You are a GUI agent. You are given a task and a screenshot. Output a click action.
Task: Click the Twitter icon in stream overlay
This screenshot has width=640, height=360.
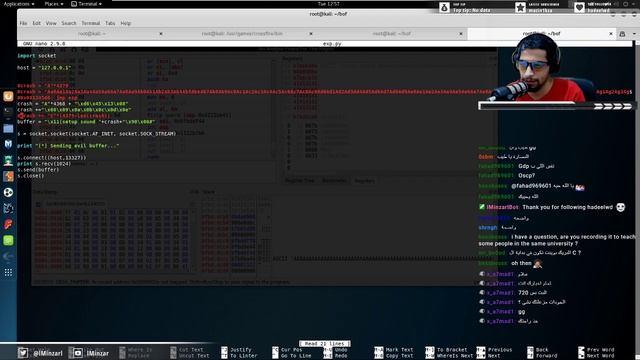(x=23, y=353)
